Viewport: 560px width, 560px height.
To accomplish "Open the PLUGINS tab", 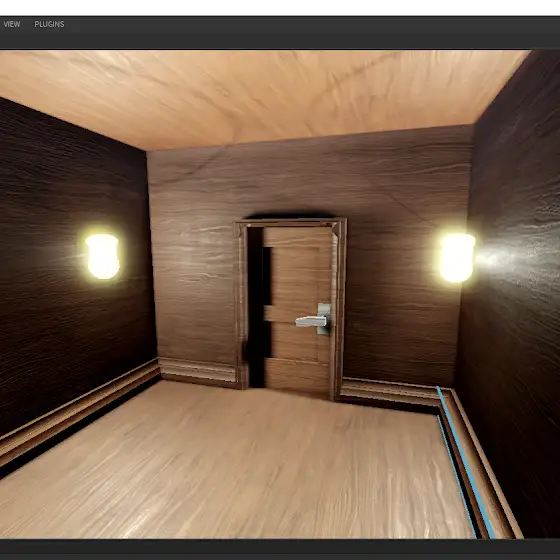I will click(x=49, y=24).
